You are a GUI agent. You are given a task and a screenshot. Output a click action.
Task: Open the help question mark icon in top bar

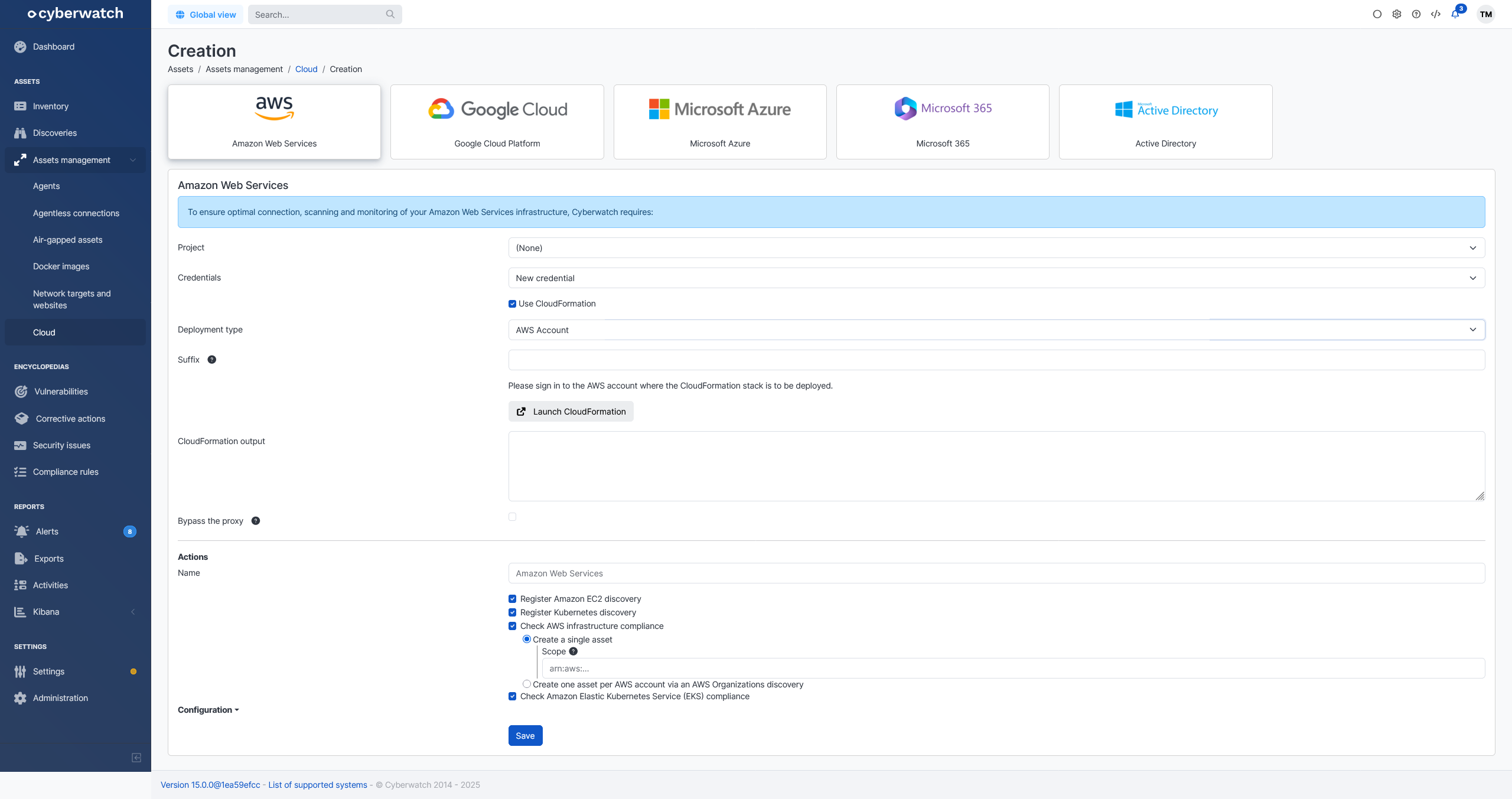point(1416,14)
